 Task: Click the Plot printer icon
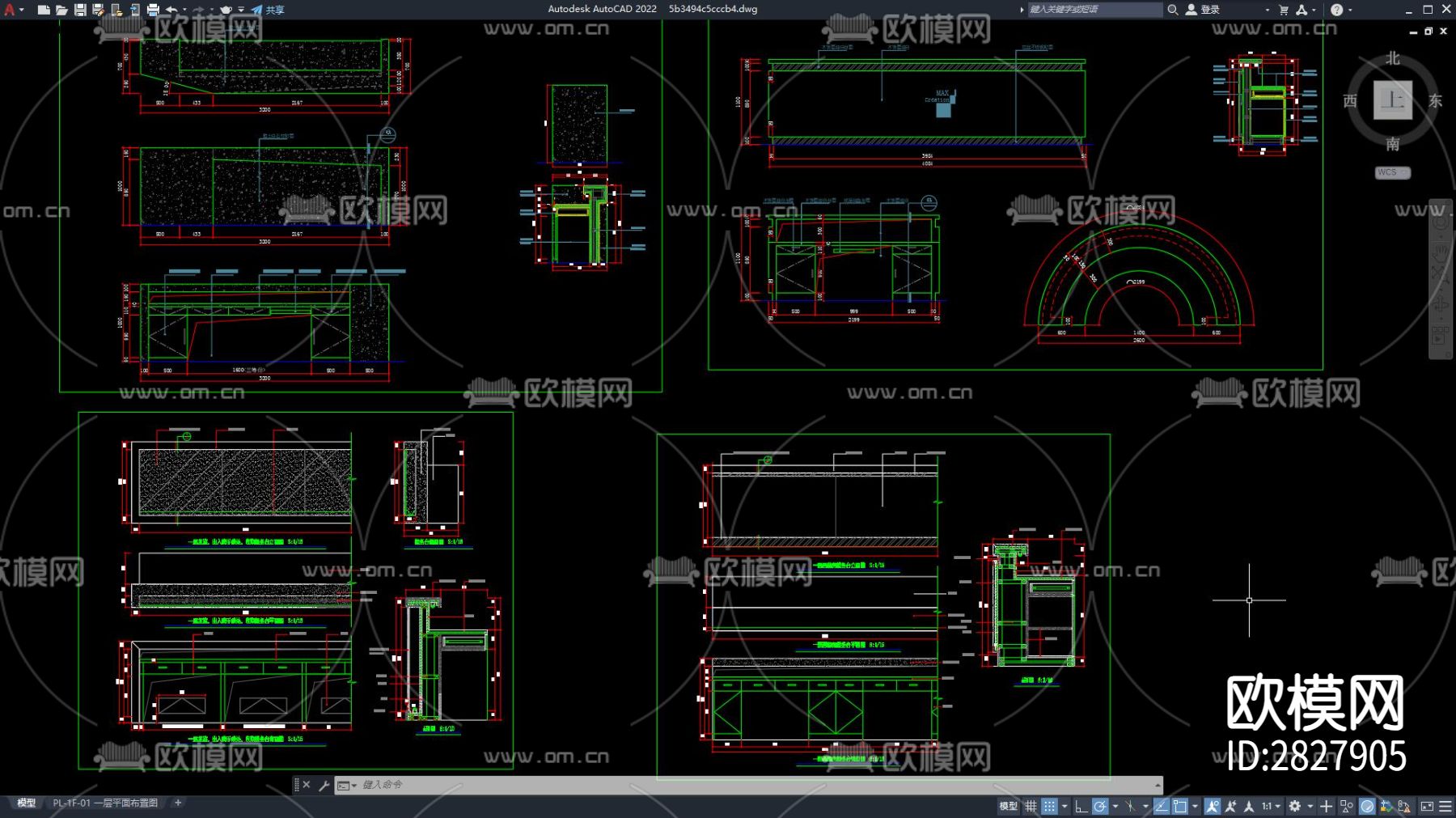pos(153,10)
